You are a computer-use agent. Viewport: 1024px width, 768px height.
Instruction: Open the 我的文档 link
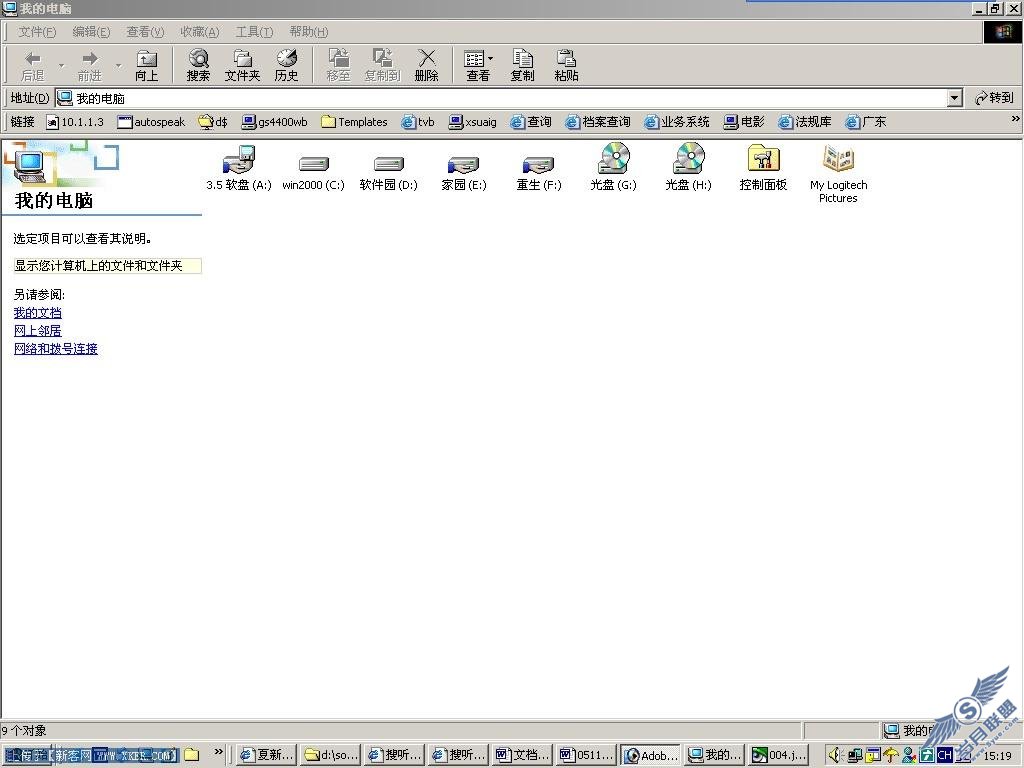coord(38,313)
